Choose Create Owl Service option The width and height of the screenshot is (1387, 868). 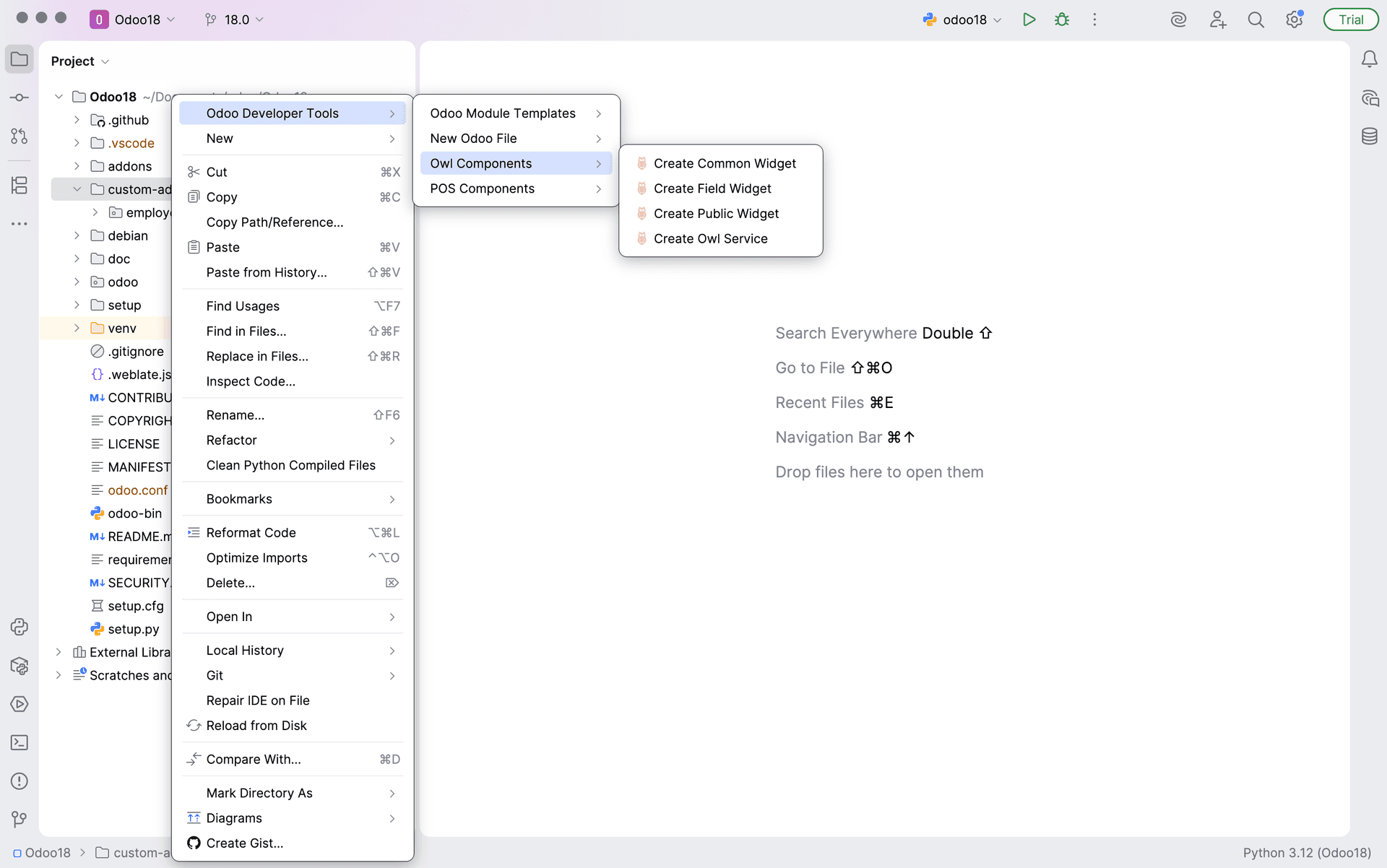709,238
